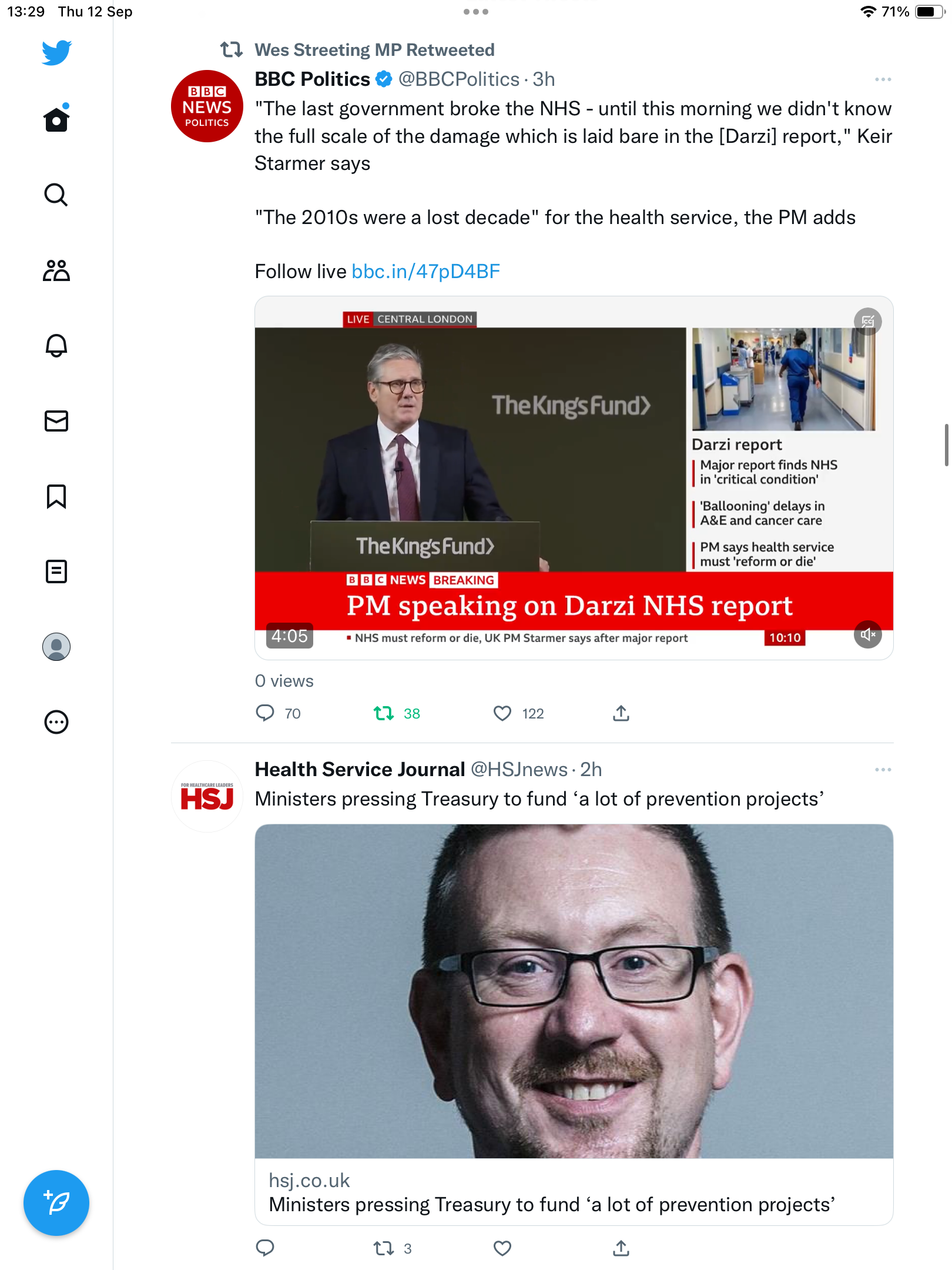Viewport: 952px width, 1270px height.
Task: Open more options for Health Service Journal tweet
Action: click(x=883, y=770)
